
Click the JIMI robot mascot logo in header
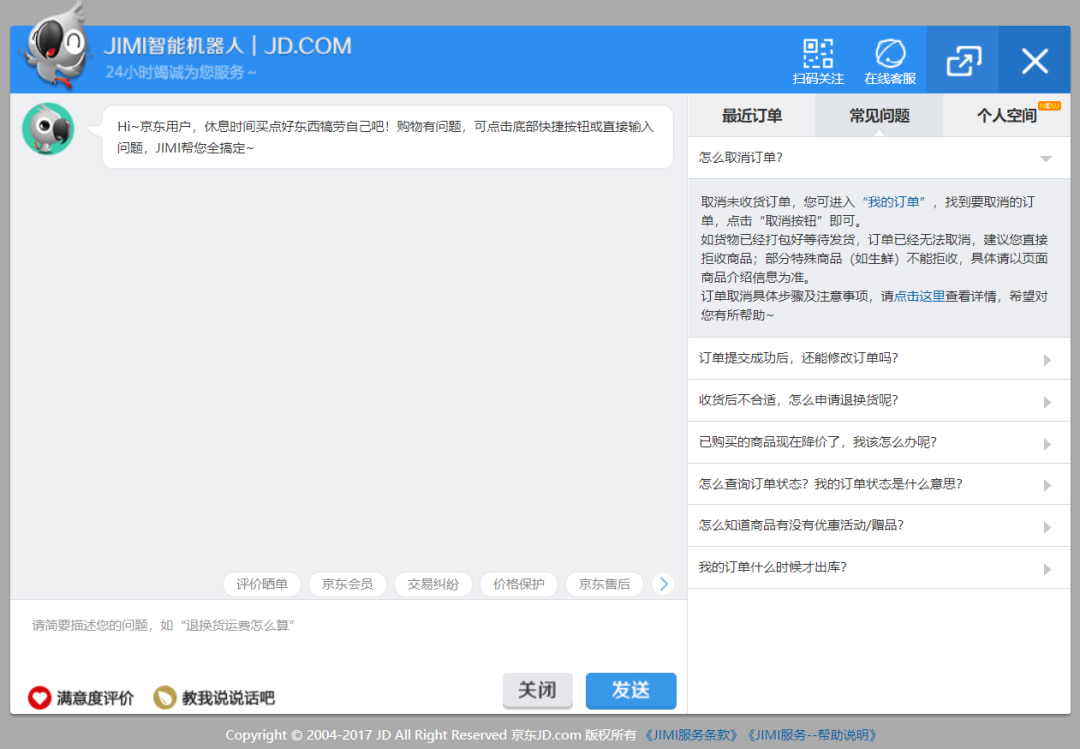tap(56, 48)
